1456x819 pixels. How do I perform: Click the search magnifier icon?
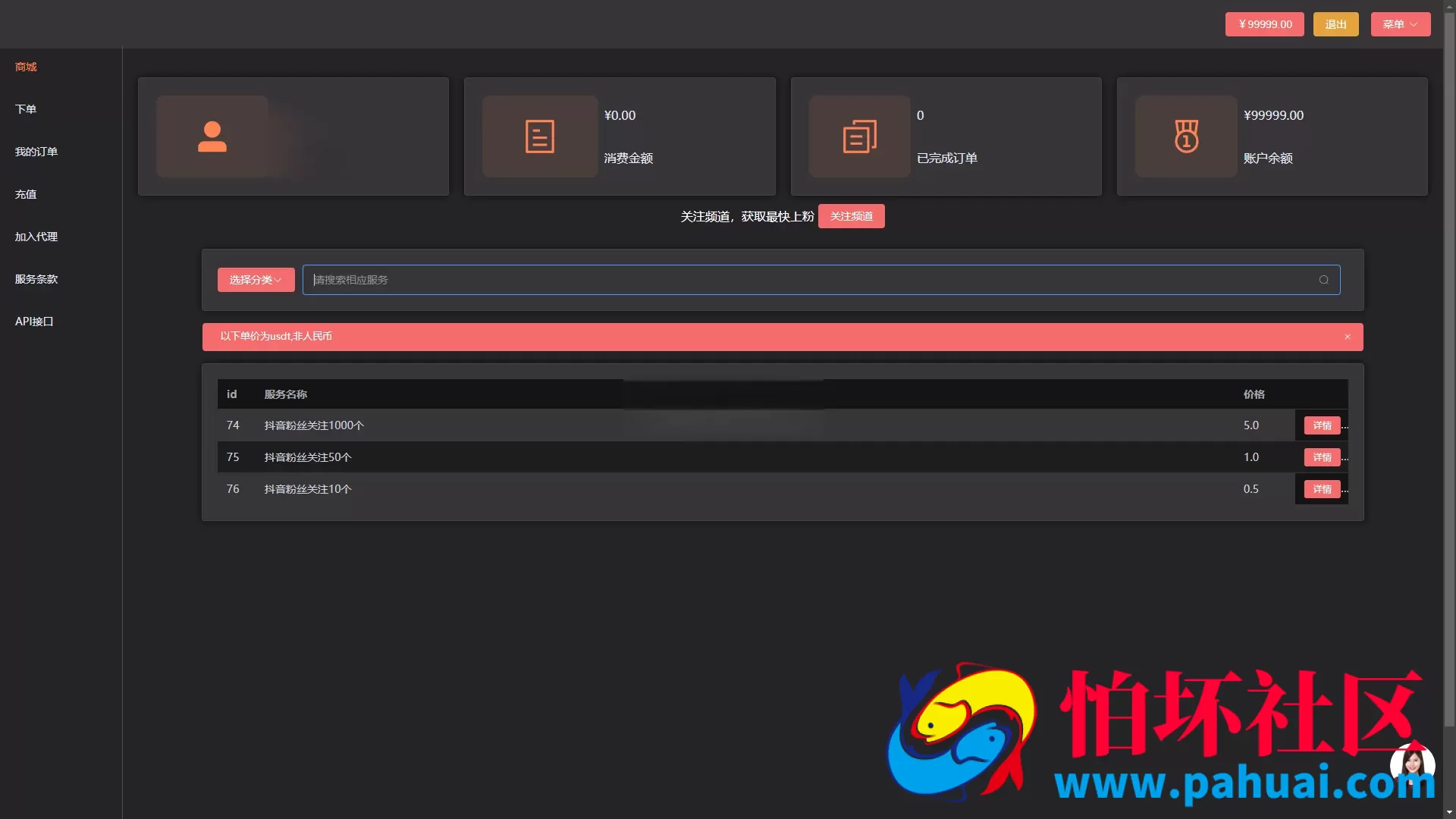[x=1323, y=280]
